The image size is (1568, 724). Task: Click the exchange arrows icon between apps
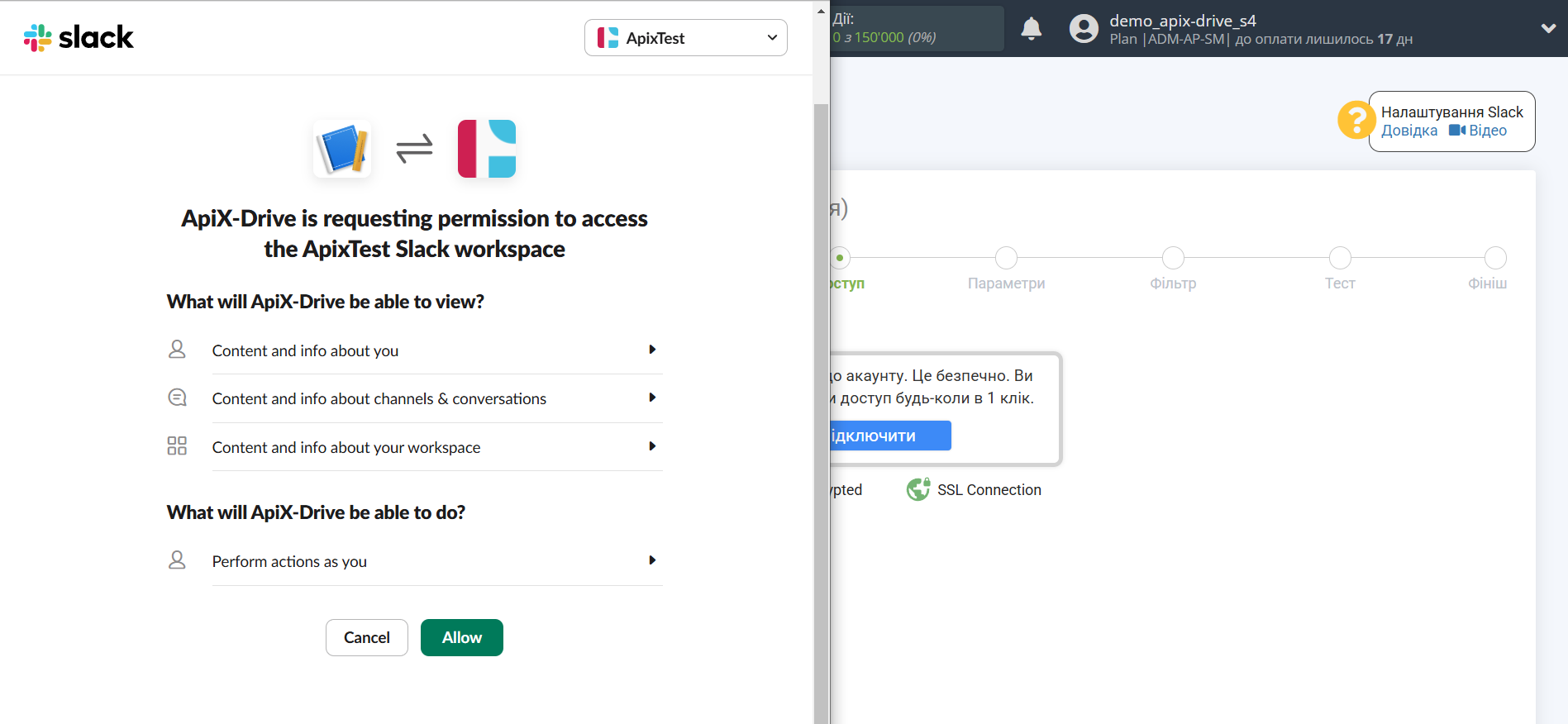click(x=414, y=149)
